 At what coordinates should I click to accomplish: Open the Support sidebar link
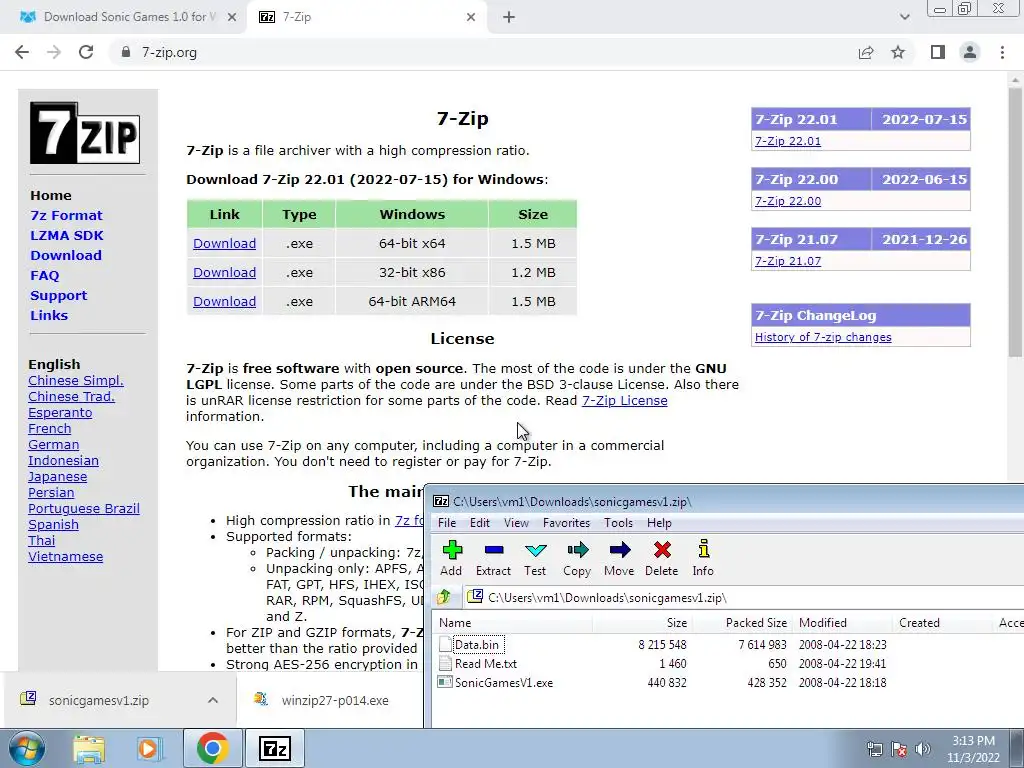pos(58,295)
